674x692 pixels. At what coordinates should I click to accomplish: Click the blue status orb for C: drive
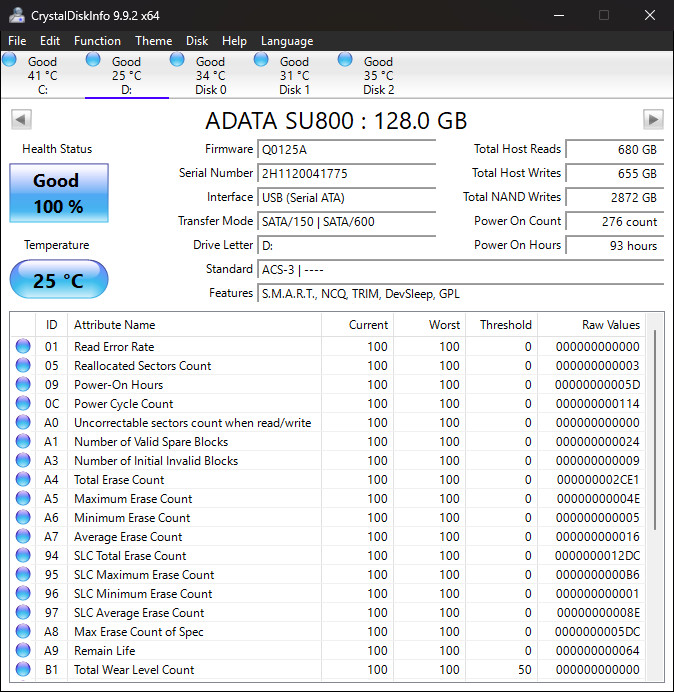(9, 60)
